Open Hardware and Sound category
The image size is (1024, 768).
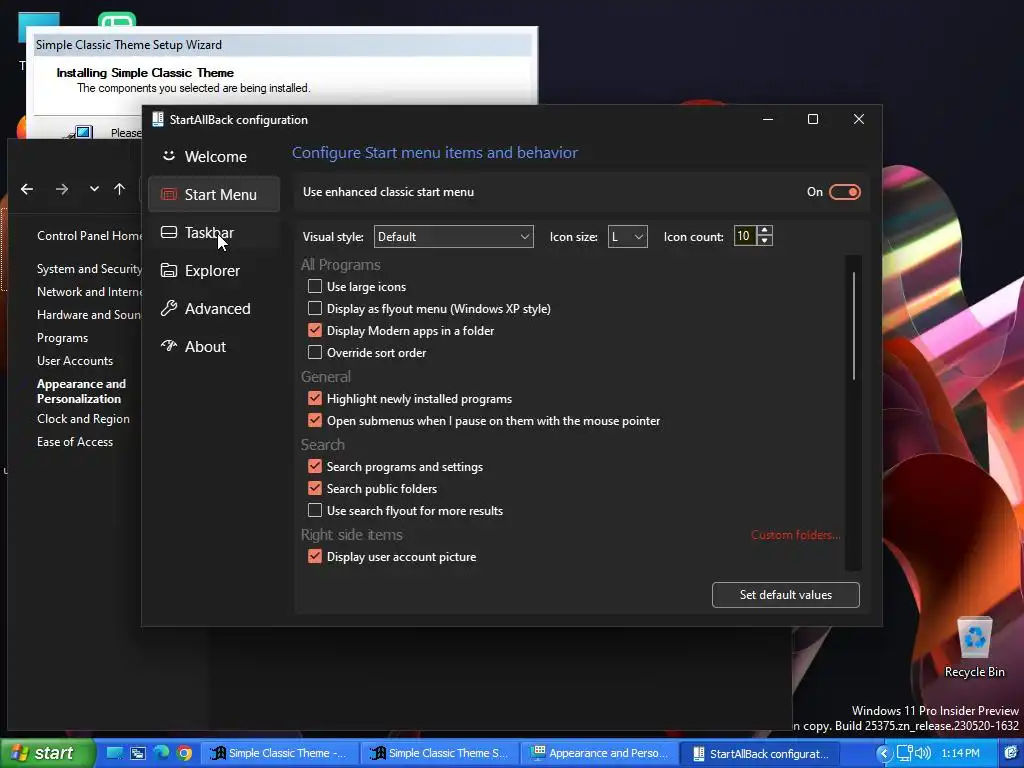pos(89,315)
